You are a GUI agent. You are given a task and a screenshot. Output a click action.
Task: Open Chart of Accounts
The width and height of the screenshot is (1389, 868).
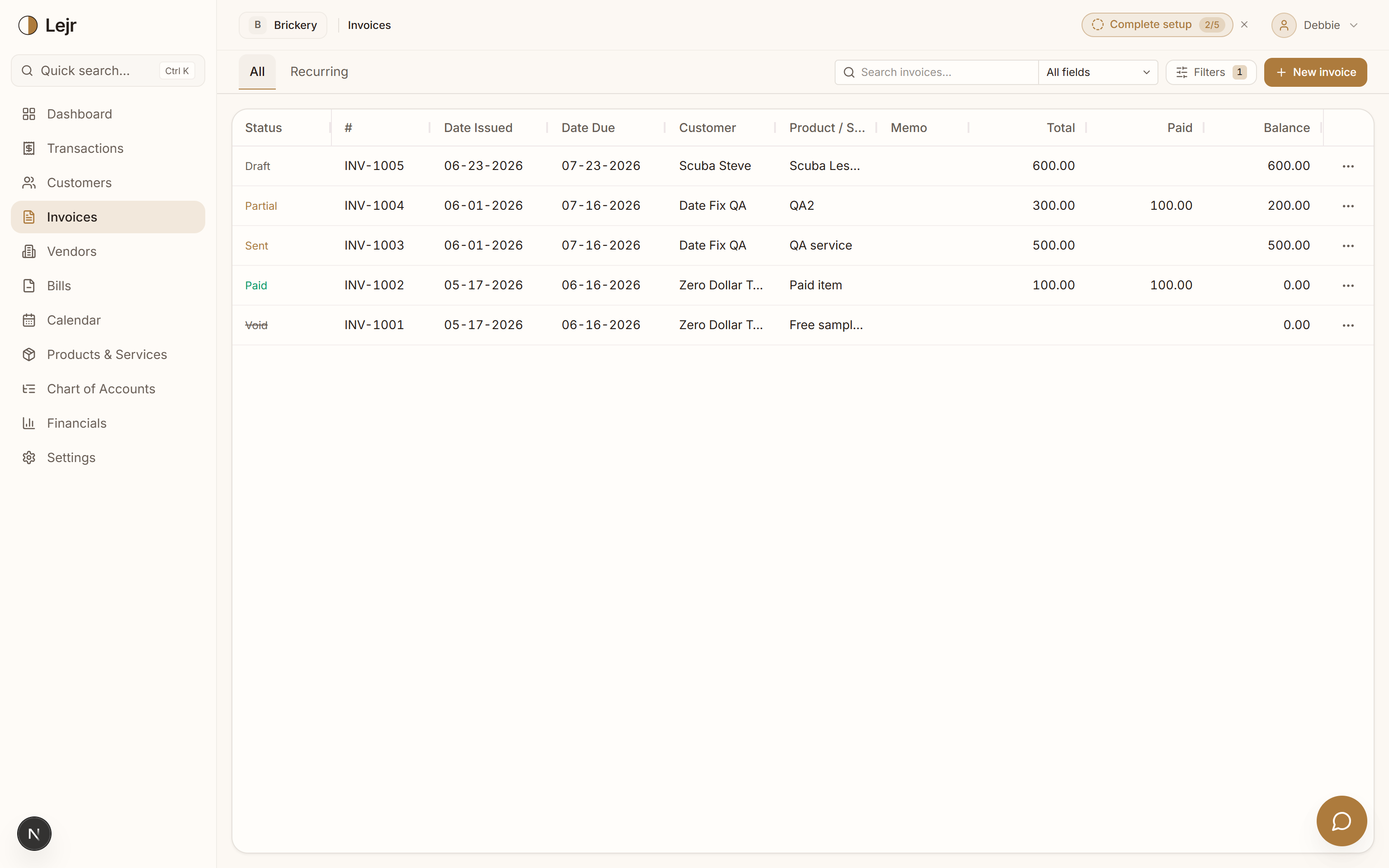[x=108, y=389]
